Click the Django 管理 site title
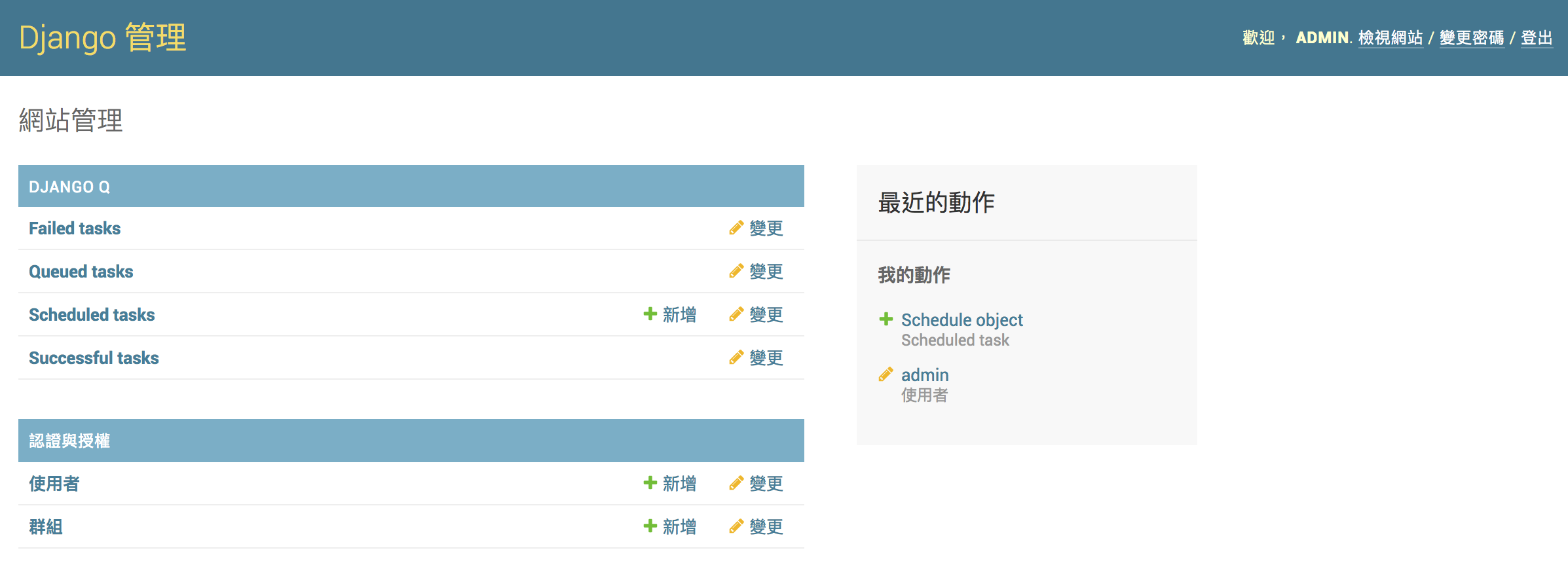Viewport: 1568px width, 563px height. 103,37
